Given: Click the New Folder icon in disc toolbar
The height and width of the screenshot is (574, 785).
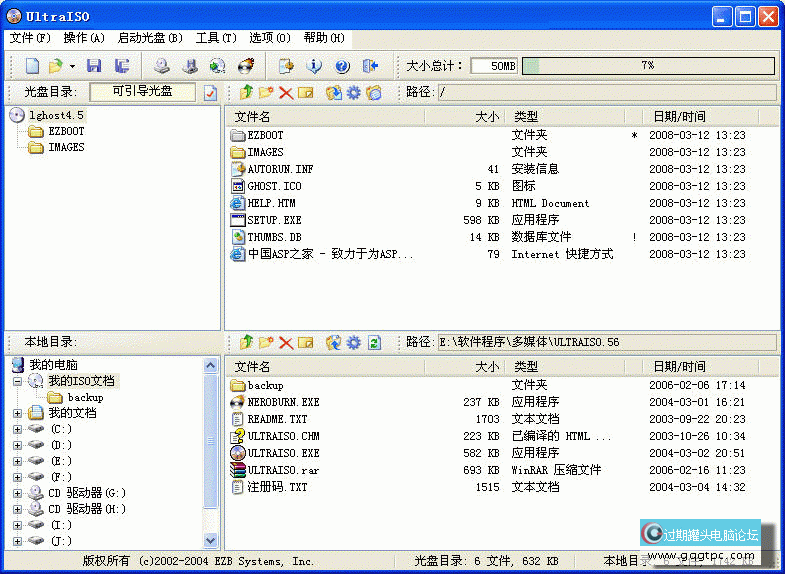Looking at the screenshot, I should tap(265, 93).
